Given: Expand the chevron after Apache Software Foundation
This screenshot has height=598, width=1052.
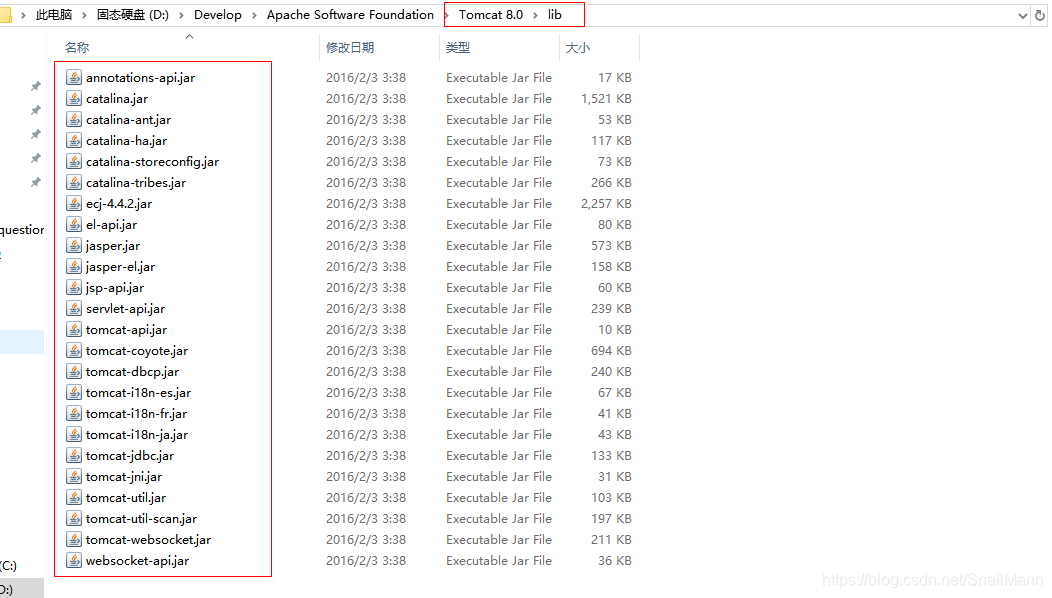Looking at the screenshot, I should click(x=446, y=15).
